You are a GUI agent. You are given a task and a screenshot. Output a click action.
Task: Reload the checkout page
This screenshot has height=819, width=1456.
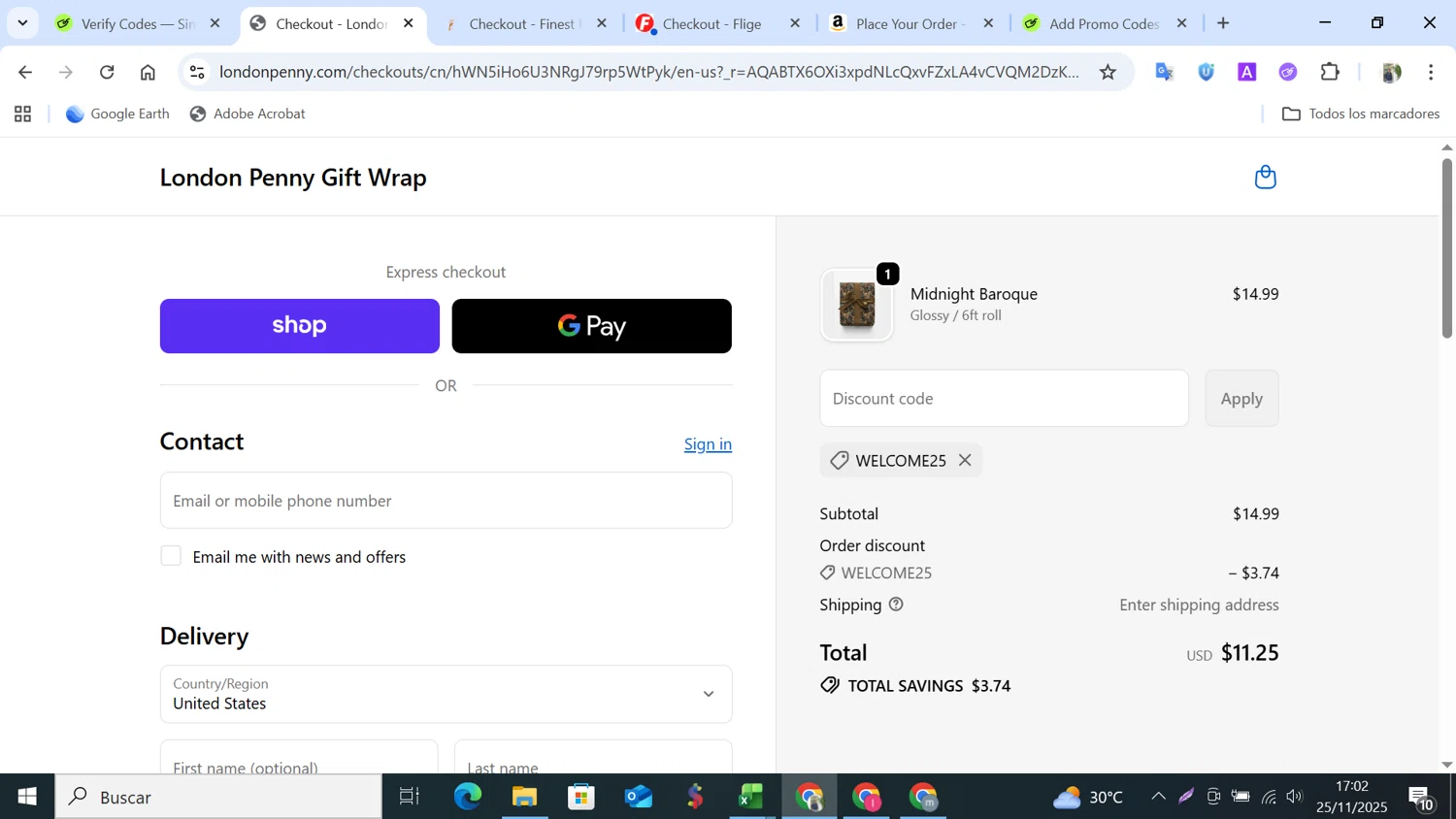point(107,72)
